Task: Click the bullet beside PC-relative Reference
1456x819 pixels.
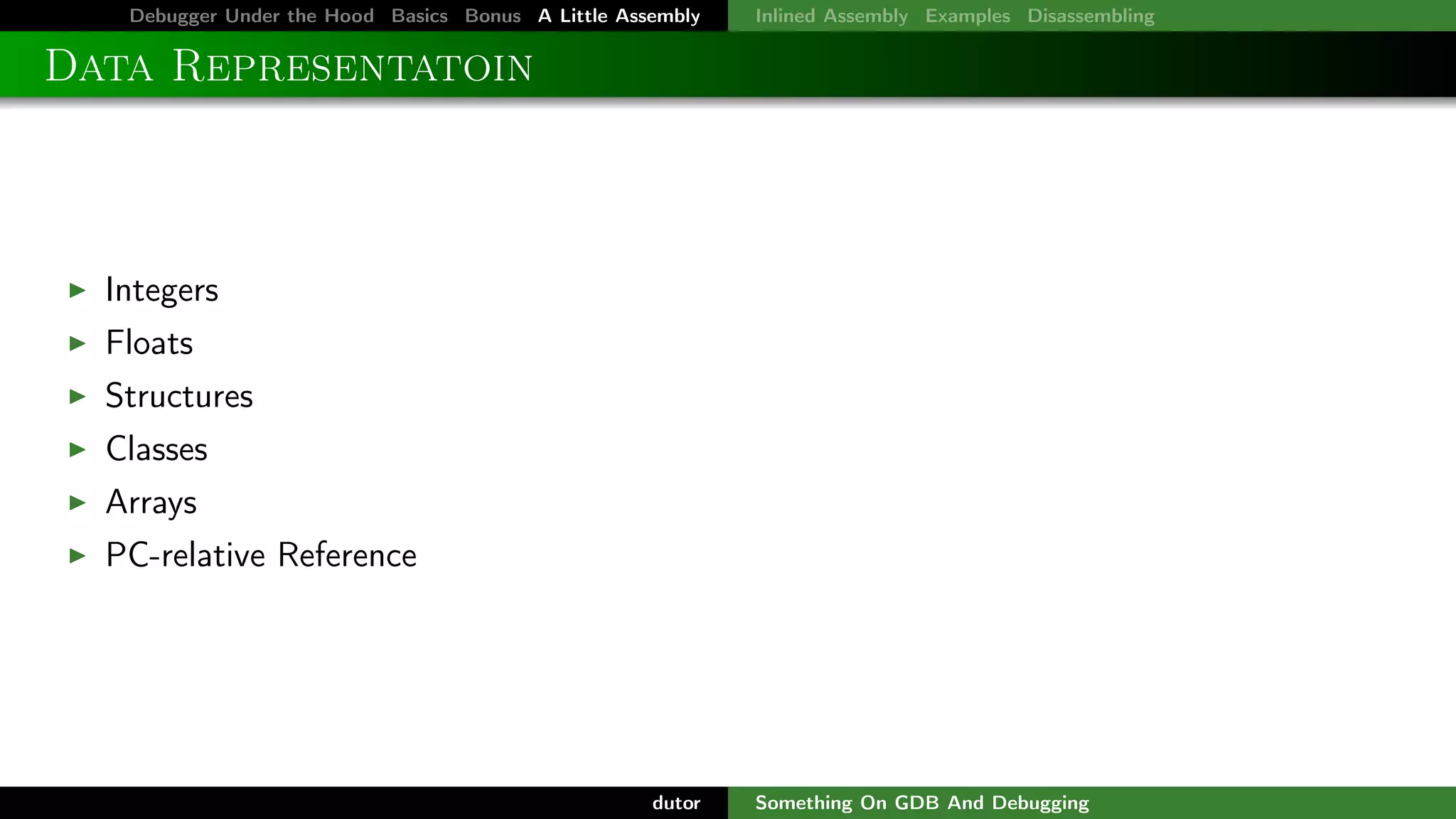Action: (x=77, y=555)
